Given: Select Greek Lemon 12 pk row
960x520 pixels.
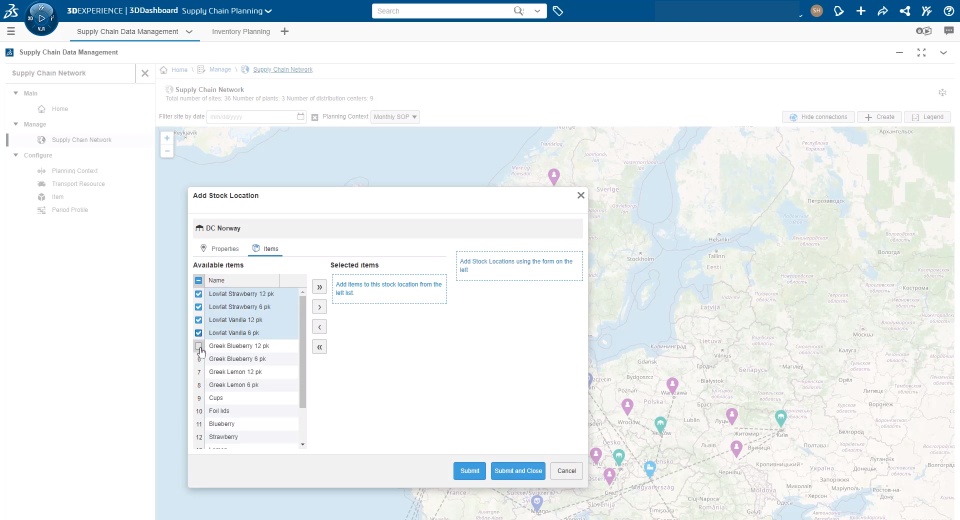Looking at the screenshot, I should tap(246, 372).
